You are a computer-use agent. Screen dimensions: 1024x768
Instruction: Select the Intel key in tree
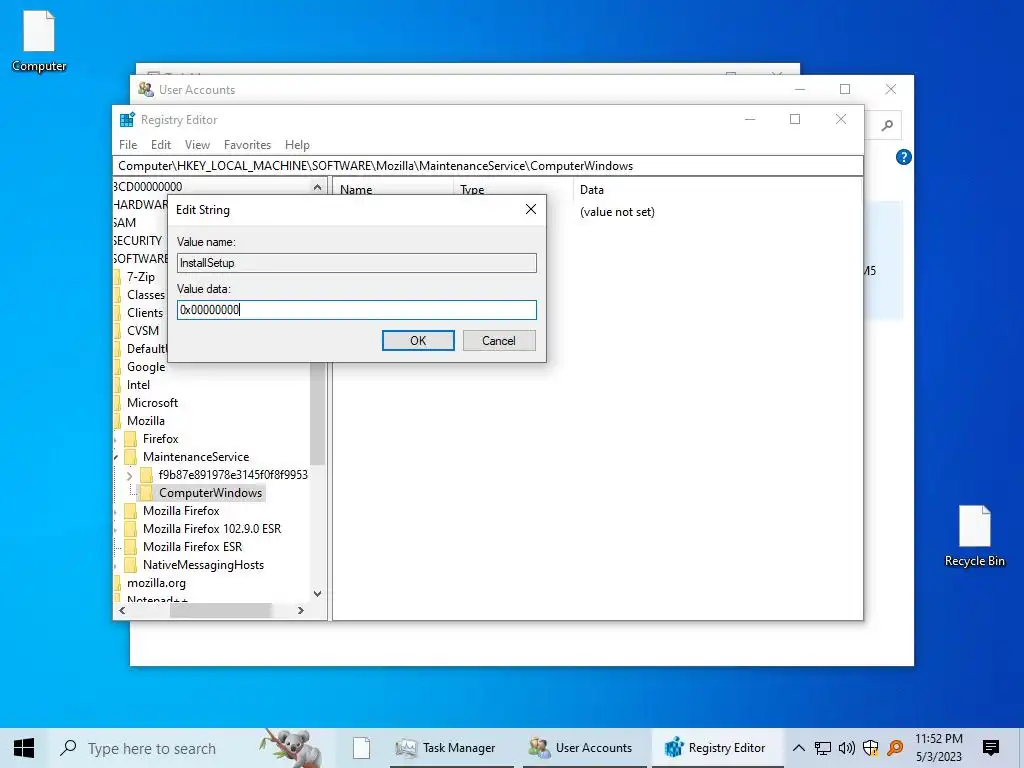click(x=138, y=385)
